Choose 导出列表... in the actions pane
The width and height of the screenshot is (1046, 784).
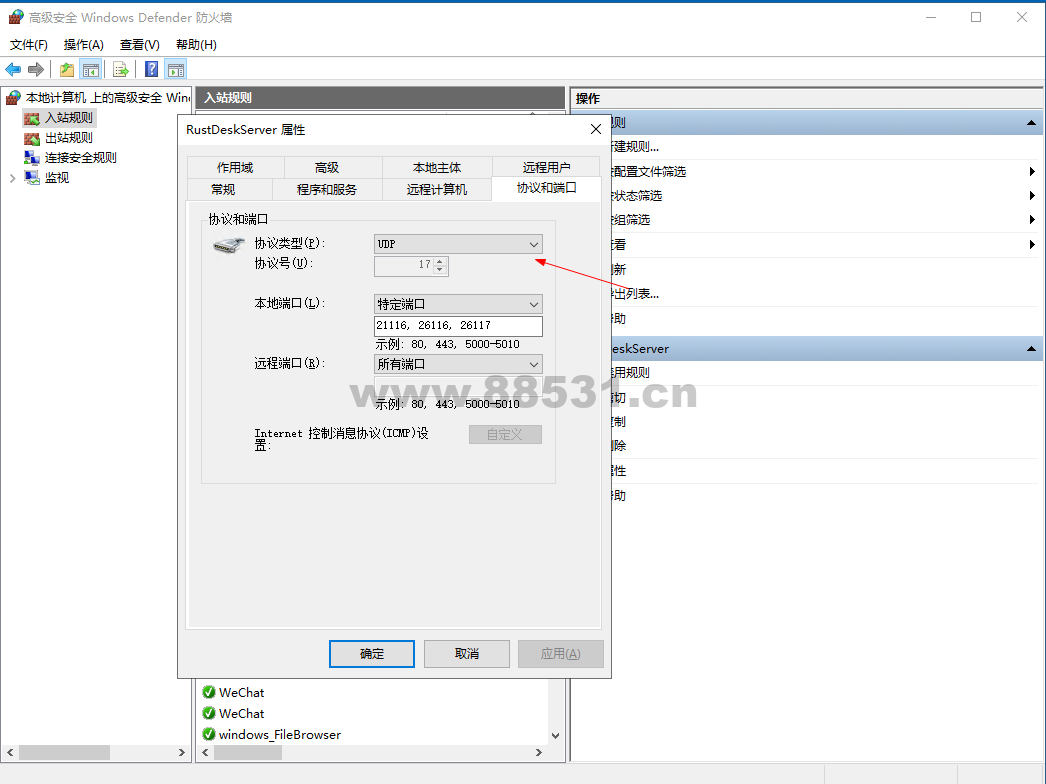point(635,294)
